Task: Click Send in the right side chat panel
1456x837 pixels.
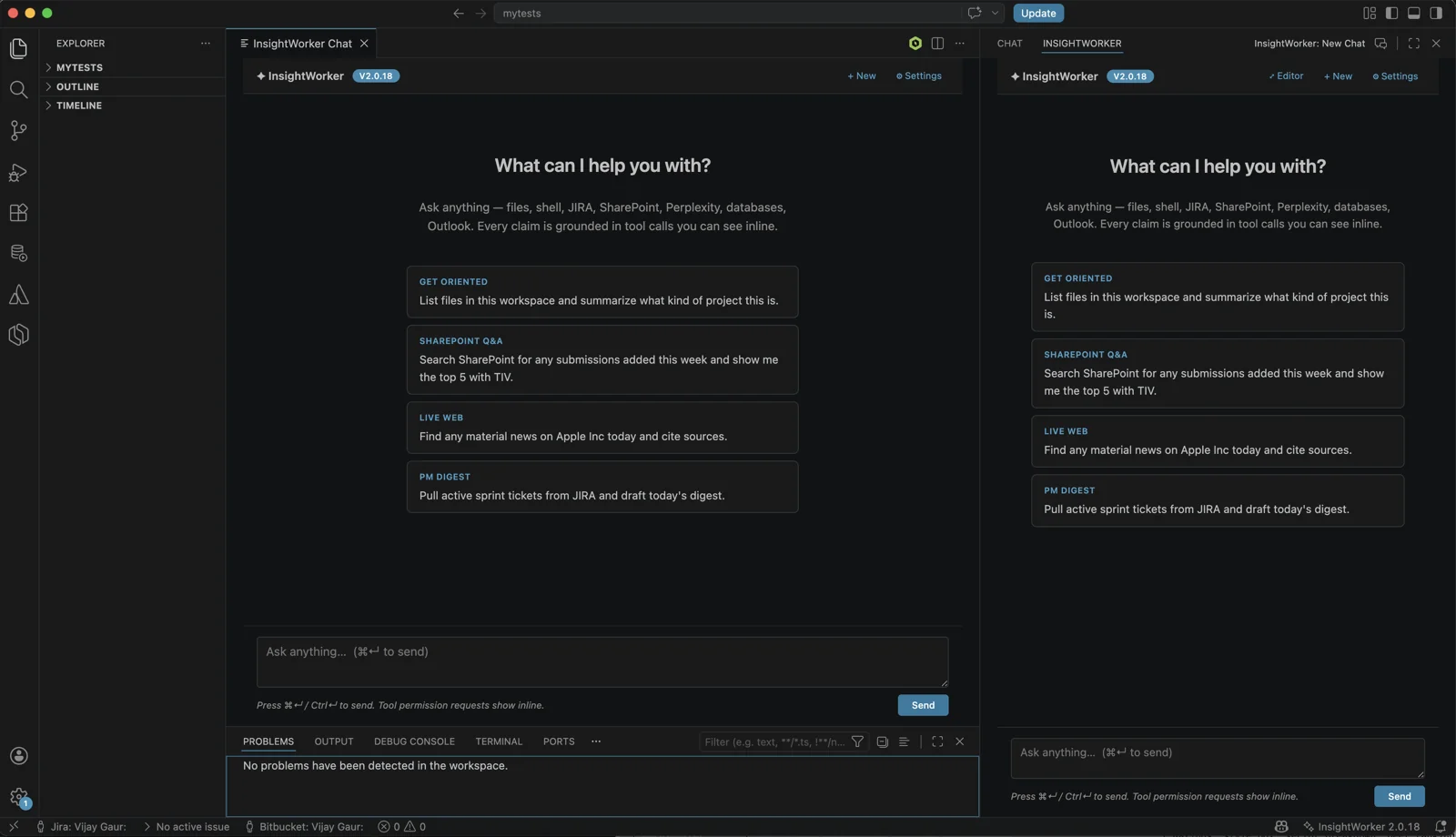Action: point(1400,796)
